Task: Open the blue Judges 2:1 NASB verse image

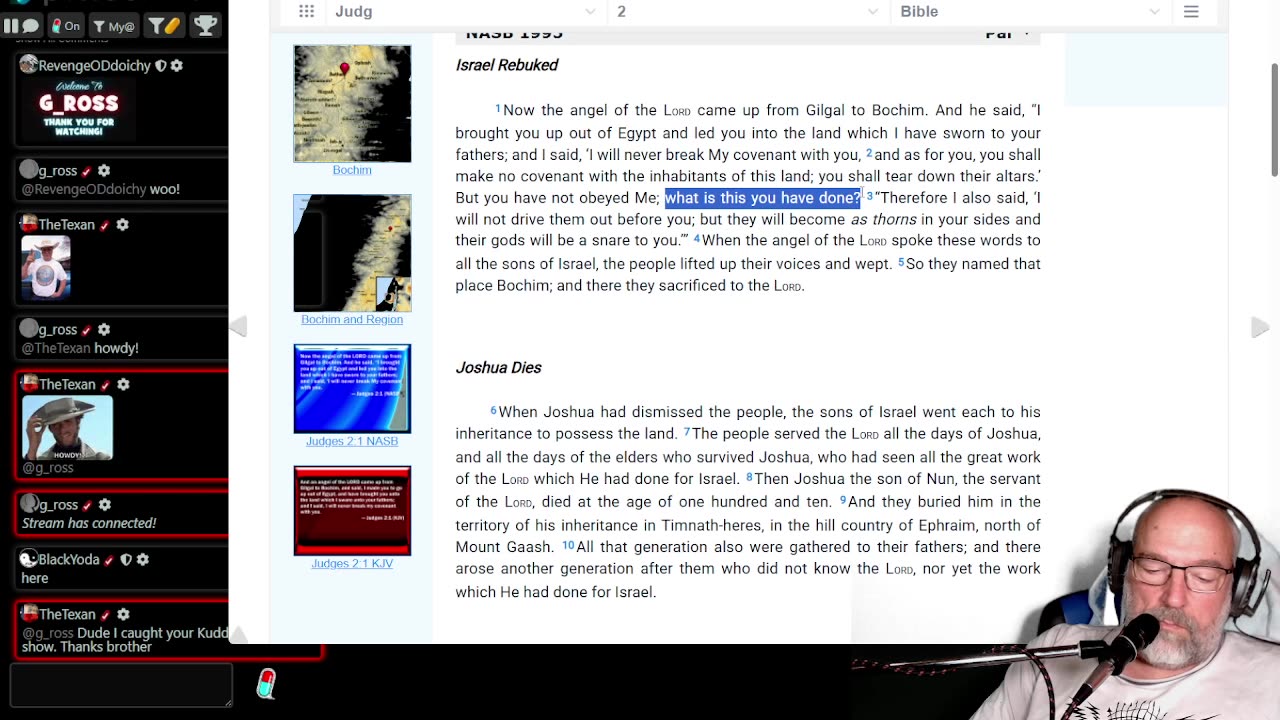Action: pos(352,389)
